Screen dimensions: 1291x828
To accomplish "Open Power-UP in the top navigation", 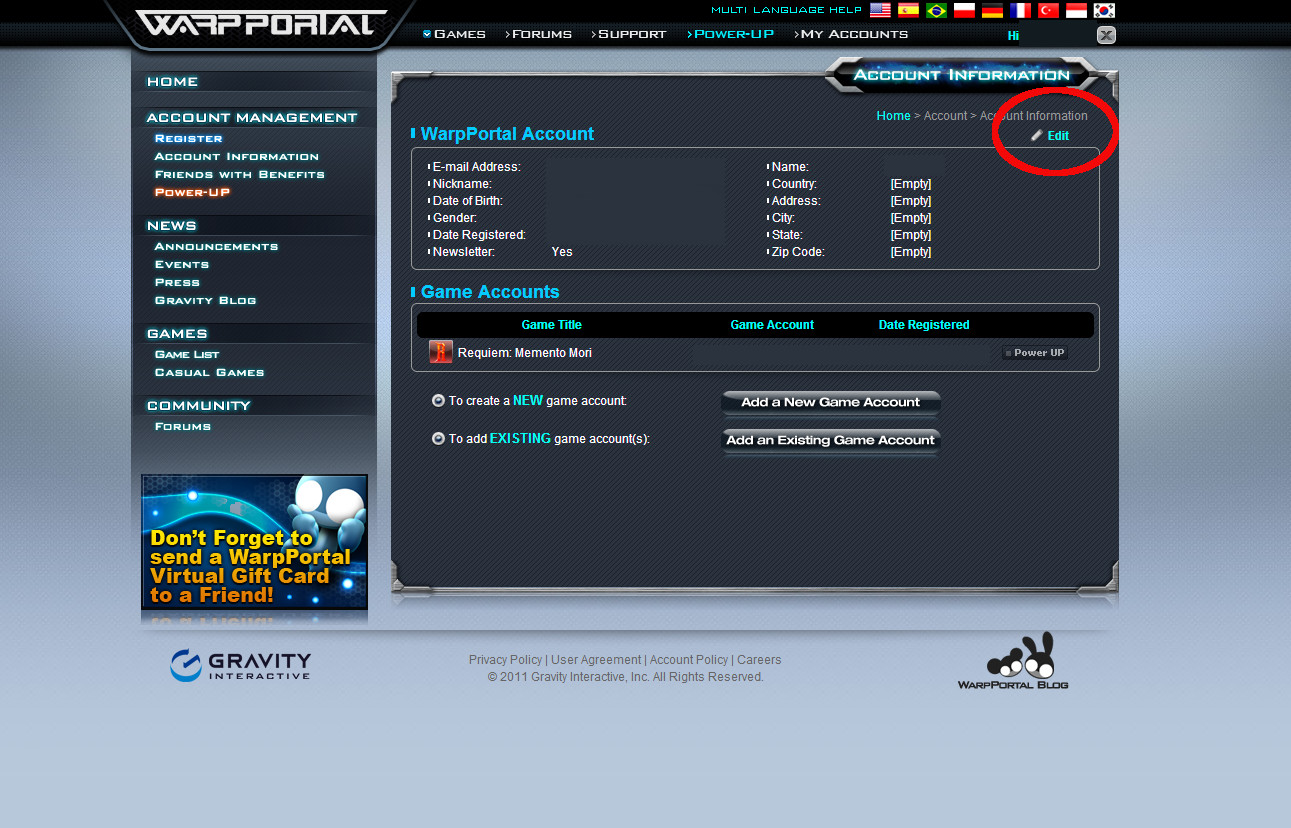I will tap(731, 34).
